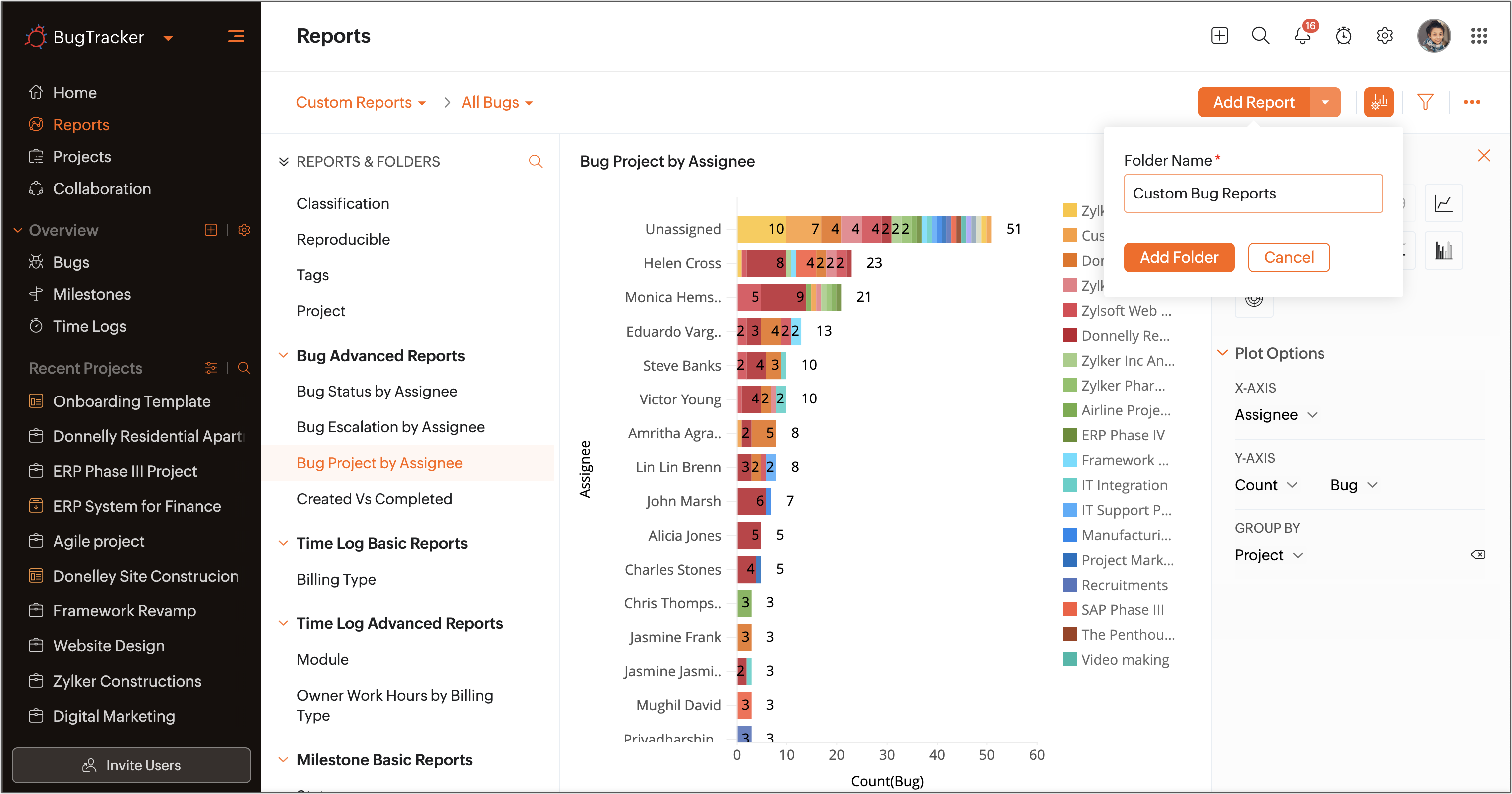
Task: Toggle the sidebar hamburger menu
Action: click(x=236, y=37)
